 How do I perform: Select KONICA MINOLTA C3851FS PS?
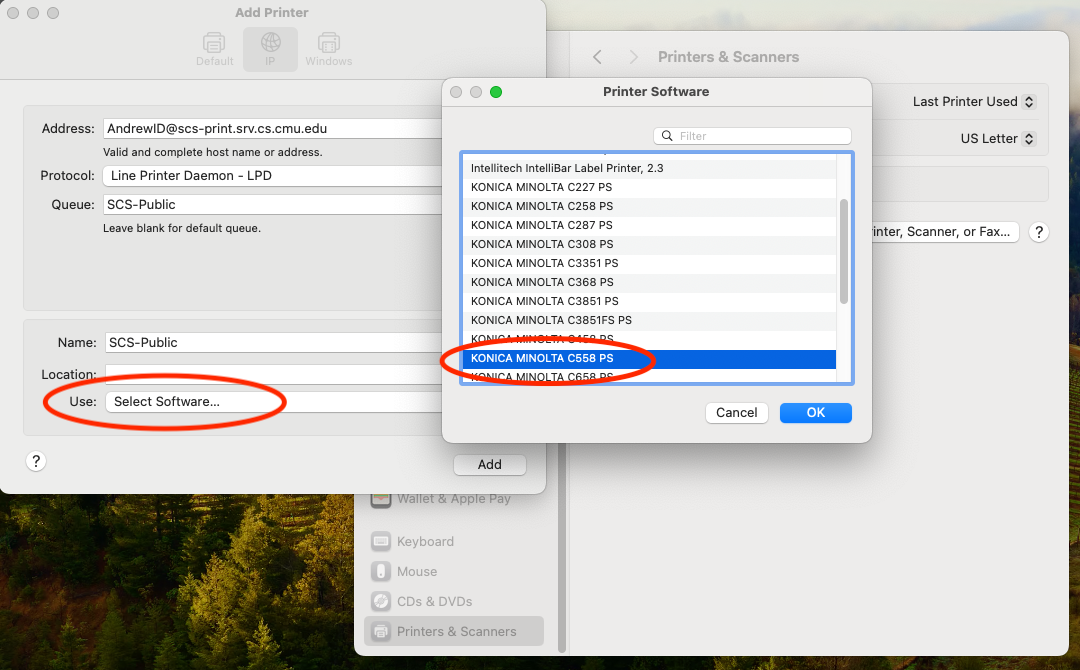tap(649, 320)
